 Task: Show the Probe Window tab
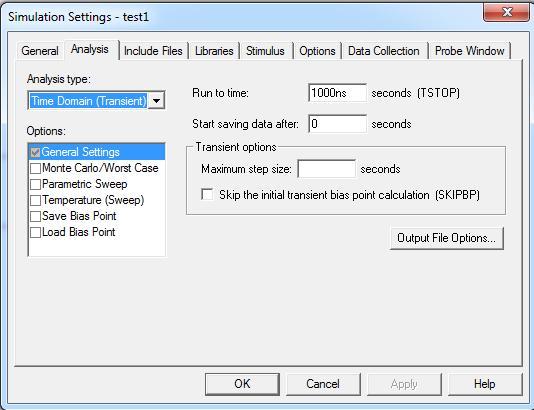click(470, 51)
